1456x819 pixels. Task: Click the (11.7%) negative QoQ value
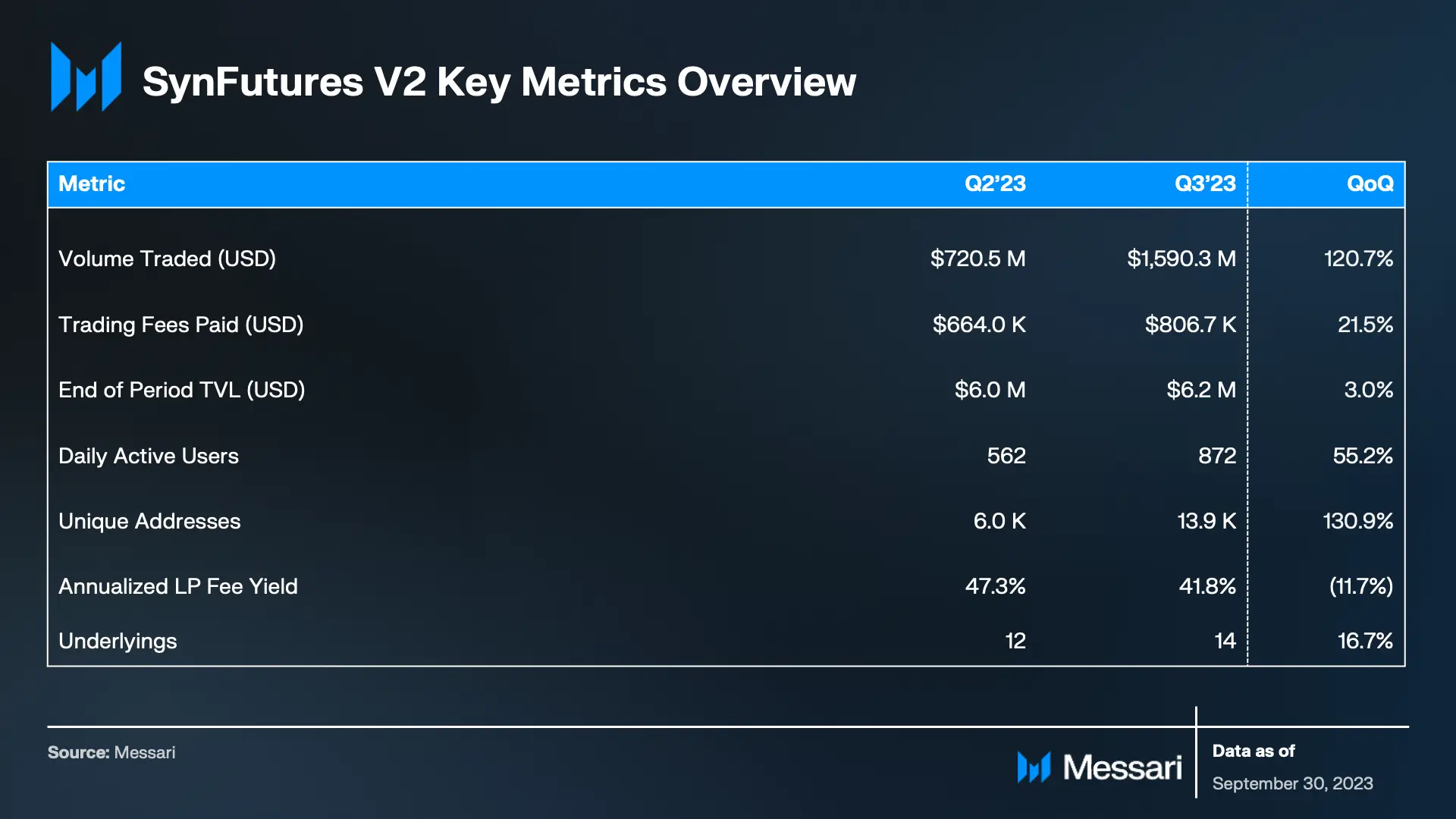pyautogui.click(x=1361, y=586)
